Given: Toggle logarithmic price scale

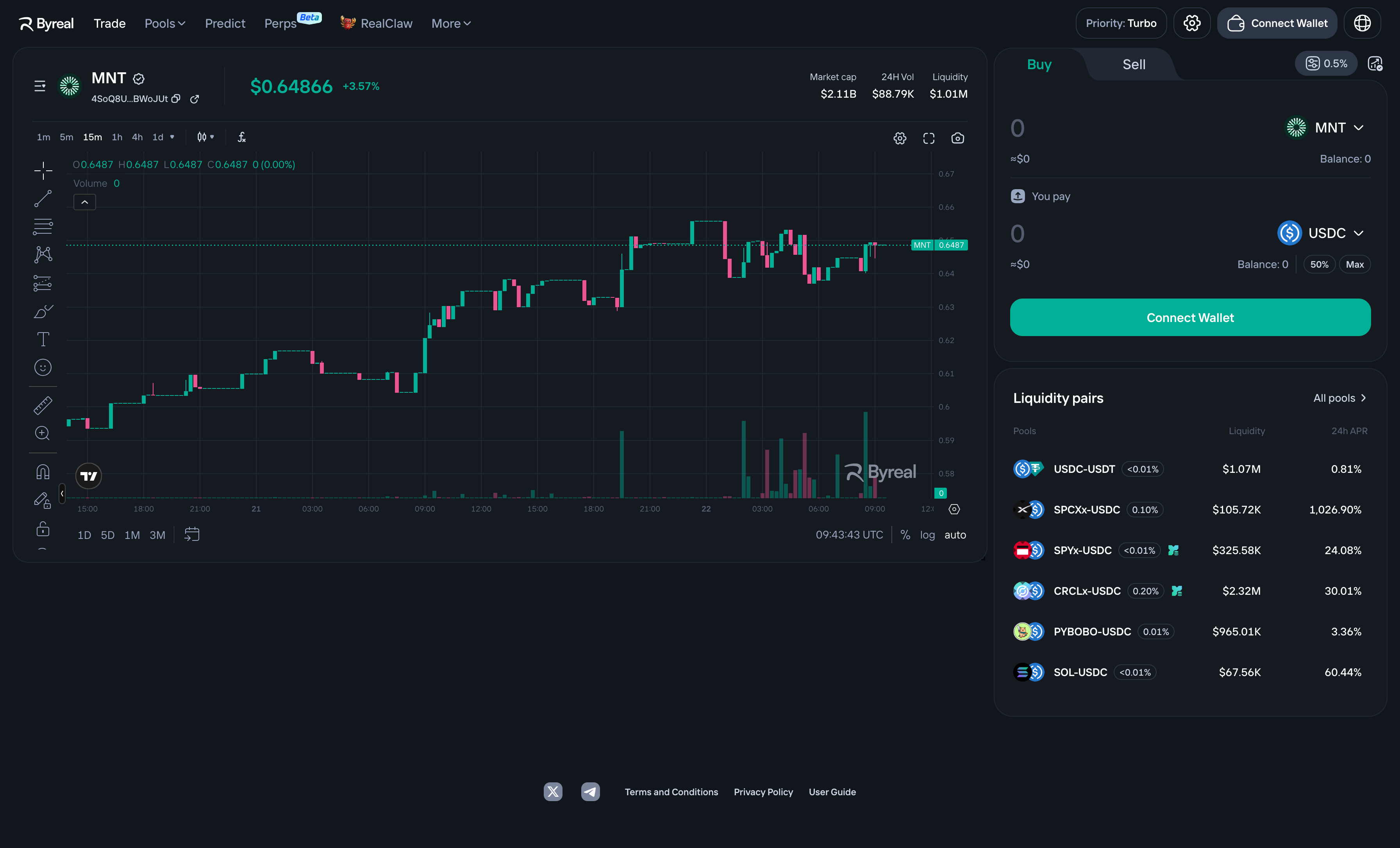Looking at the screenshot, I should [927, 535].
